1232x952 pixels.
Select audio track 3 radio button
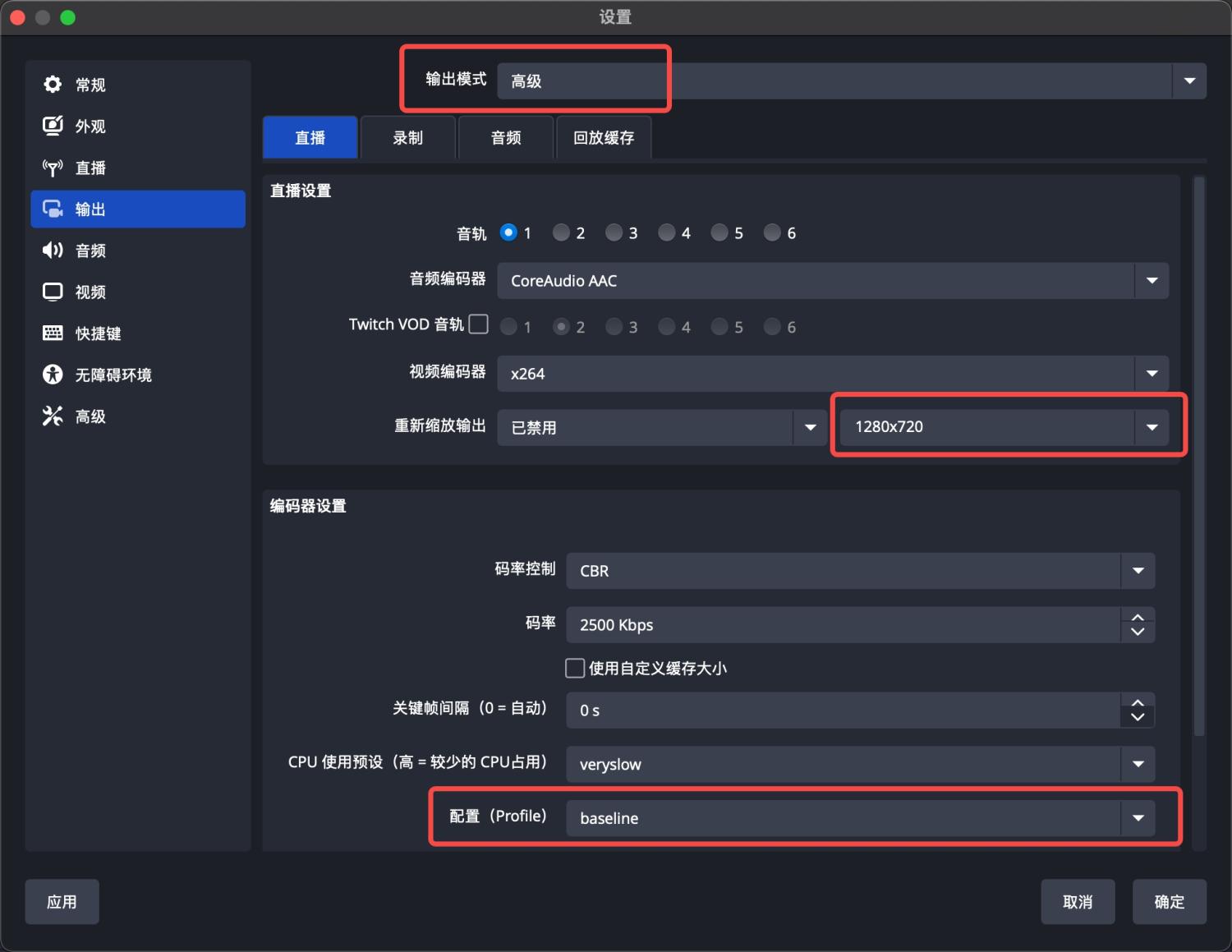click(x=613, y=232)
